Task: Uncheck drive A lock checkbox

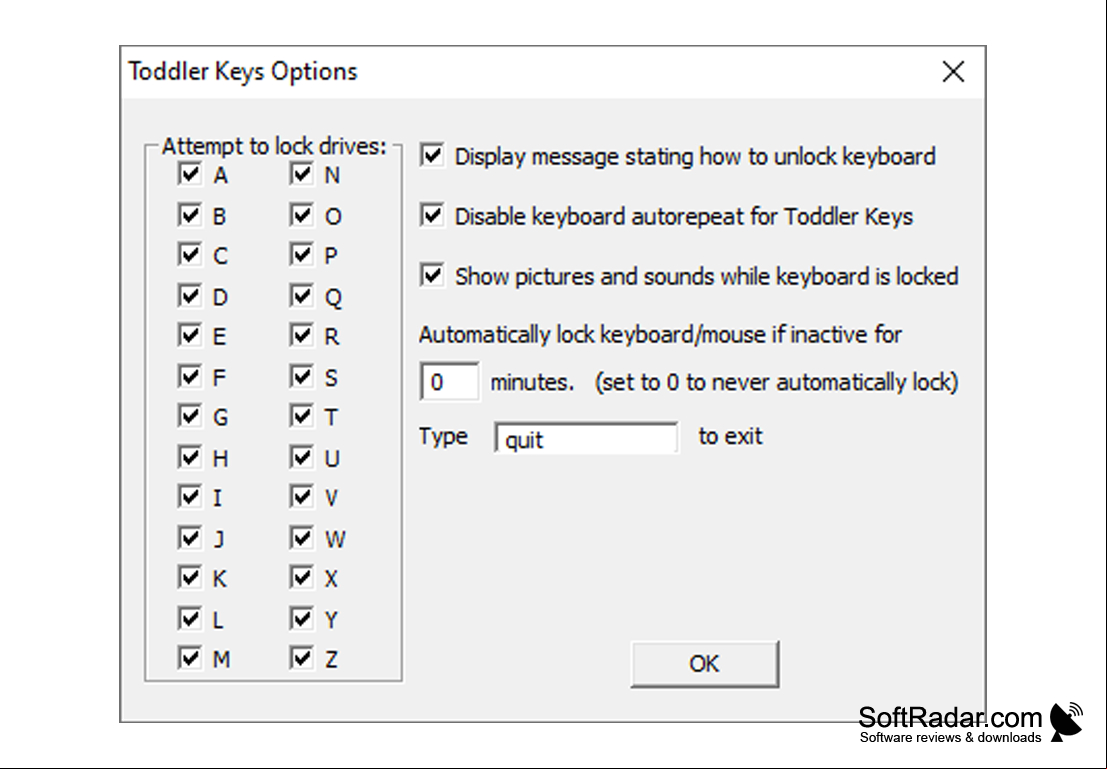Action: [190, 174]
